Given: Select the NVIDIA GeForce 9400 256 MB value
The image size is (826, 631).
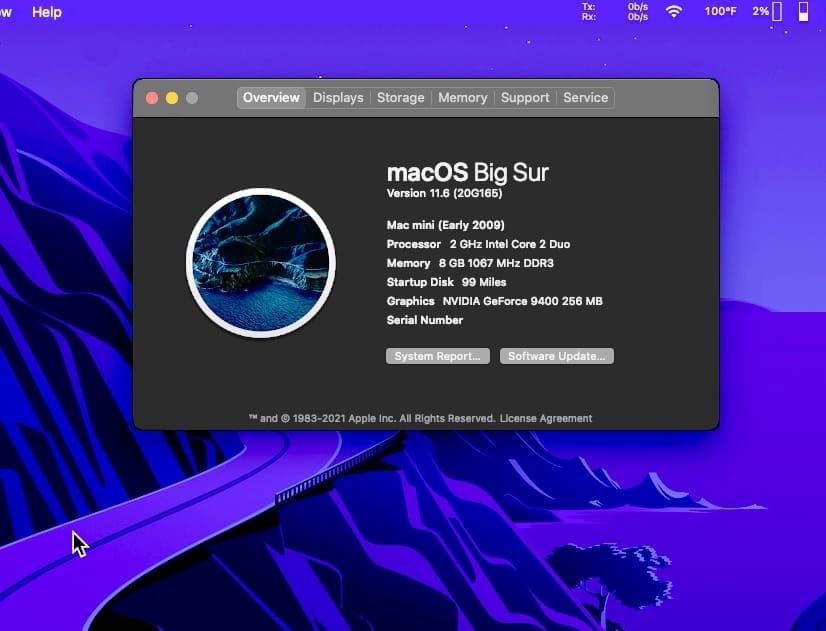Looking at the screenshot, I should [523, 301].
